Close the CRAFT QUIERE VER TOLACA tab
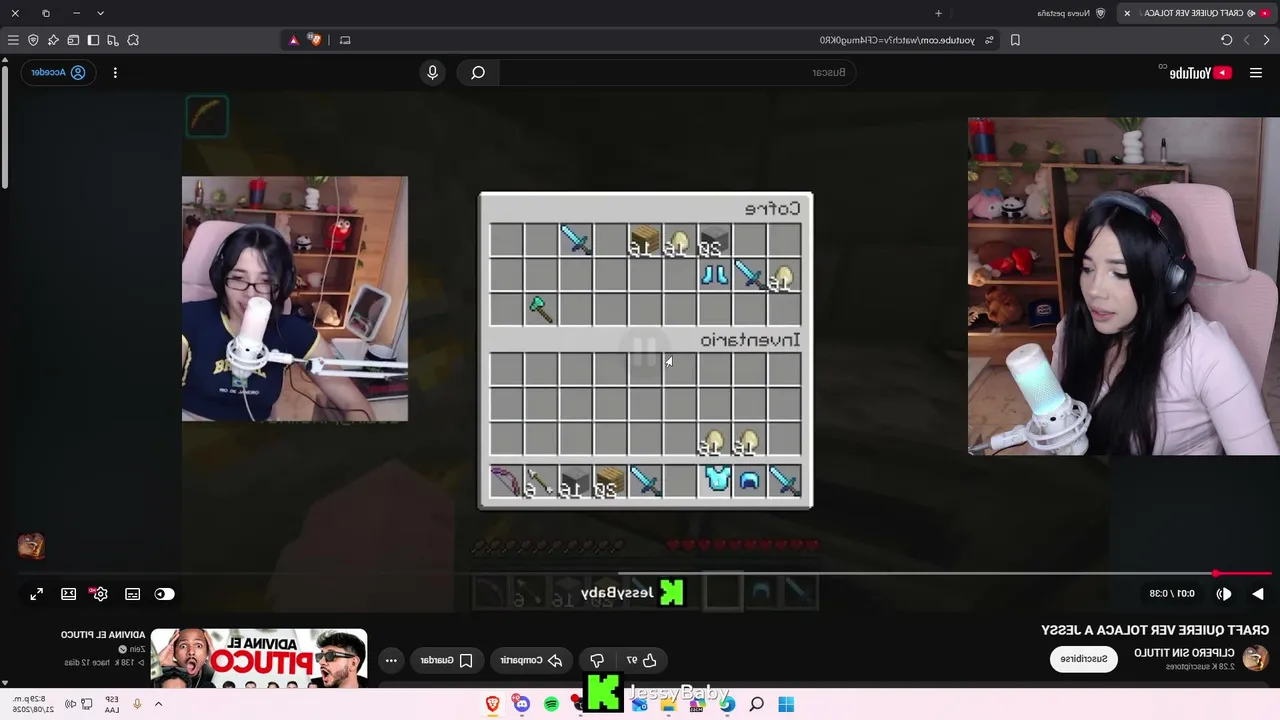1280x720 pixels. click(1127, 13)
